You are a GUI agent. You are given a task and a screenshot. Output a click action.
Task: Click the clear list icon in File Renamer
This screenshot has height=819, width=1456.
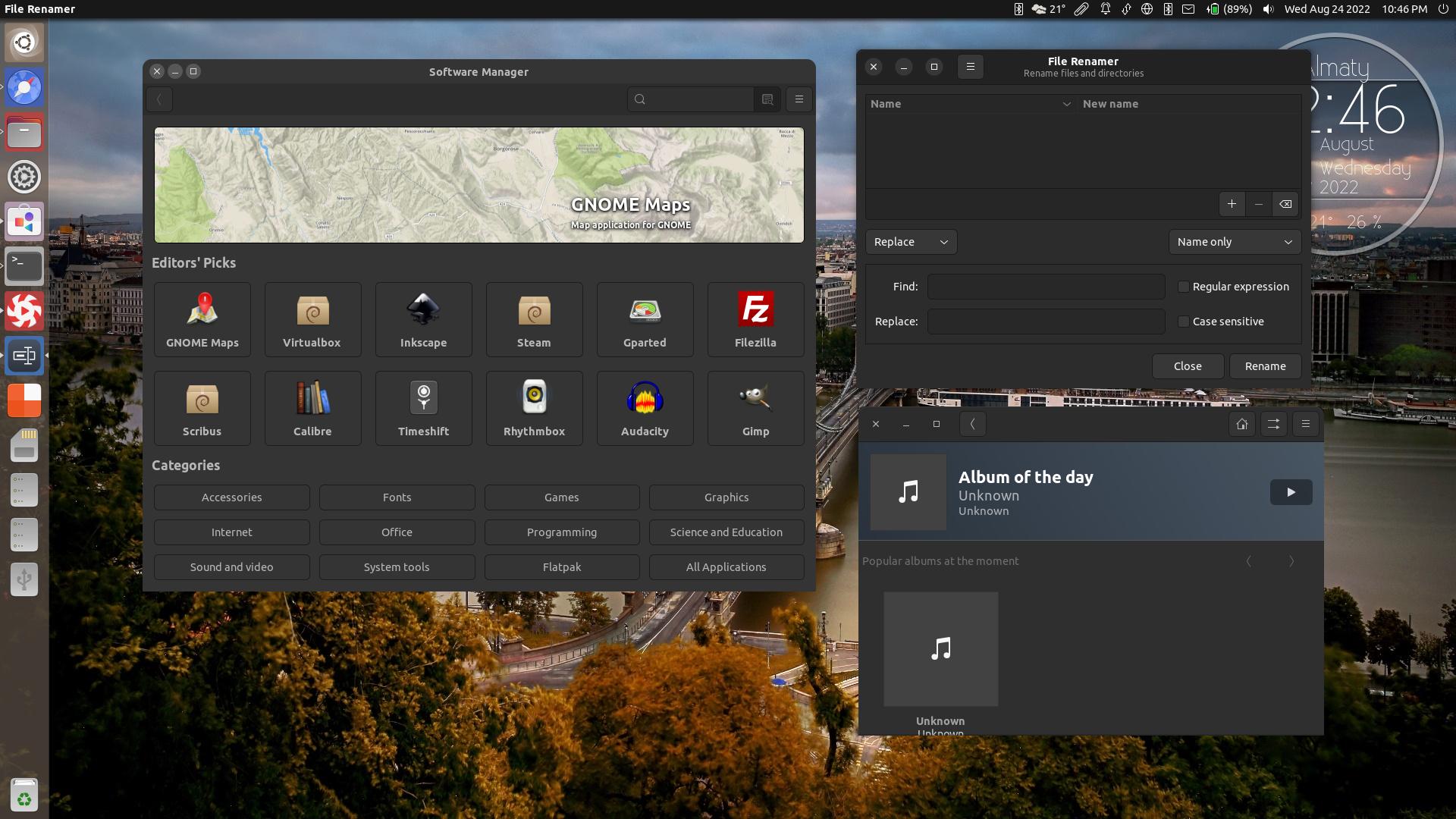1285,204
